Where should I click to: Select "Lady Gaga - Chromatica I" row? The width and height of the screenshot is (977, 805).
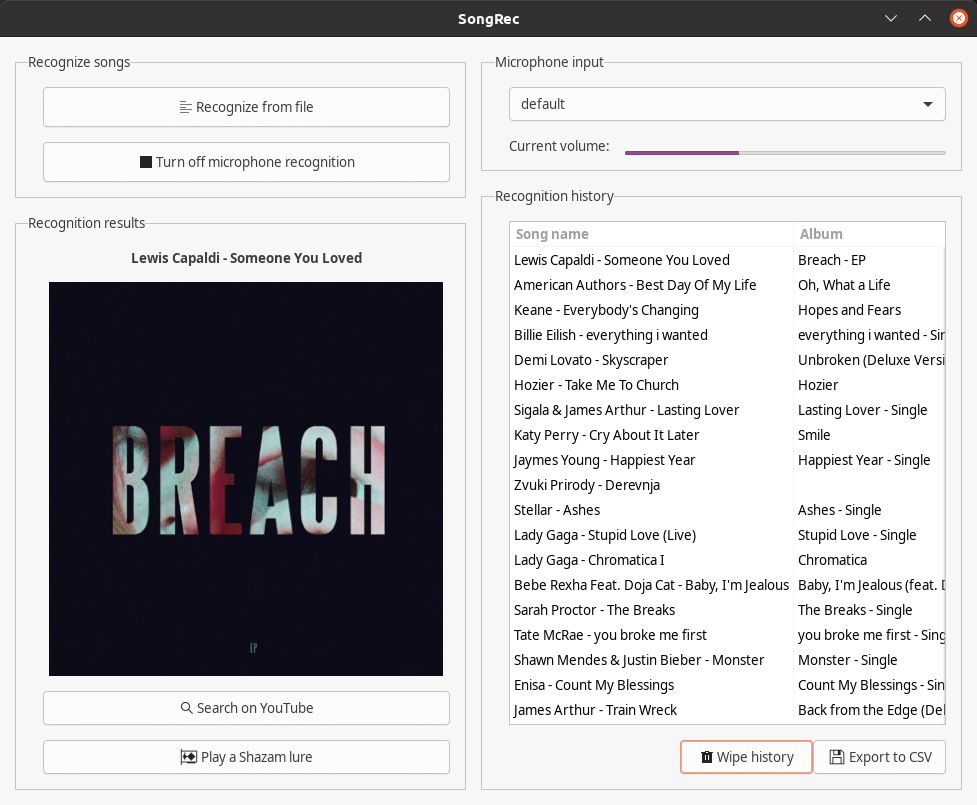point(727,560)
